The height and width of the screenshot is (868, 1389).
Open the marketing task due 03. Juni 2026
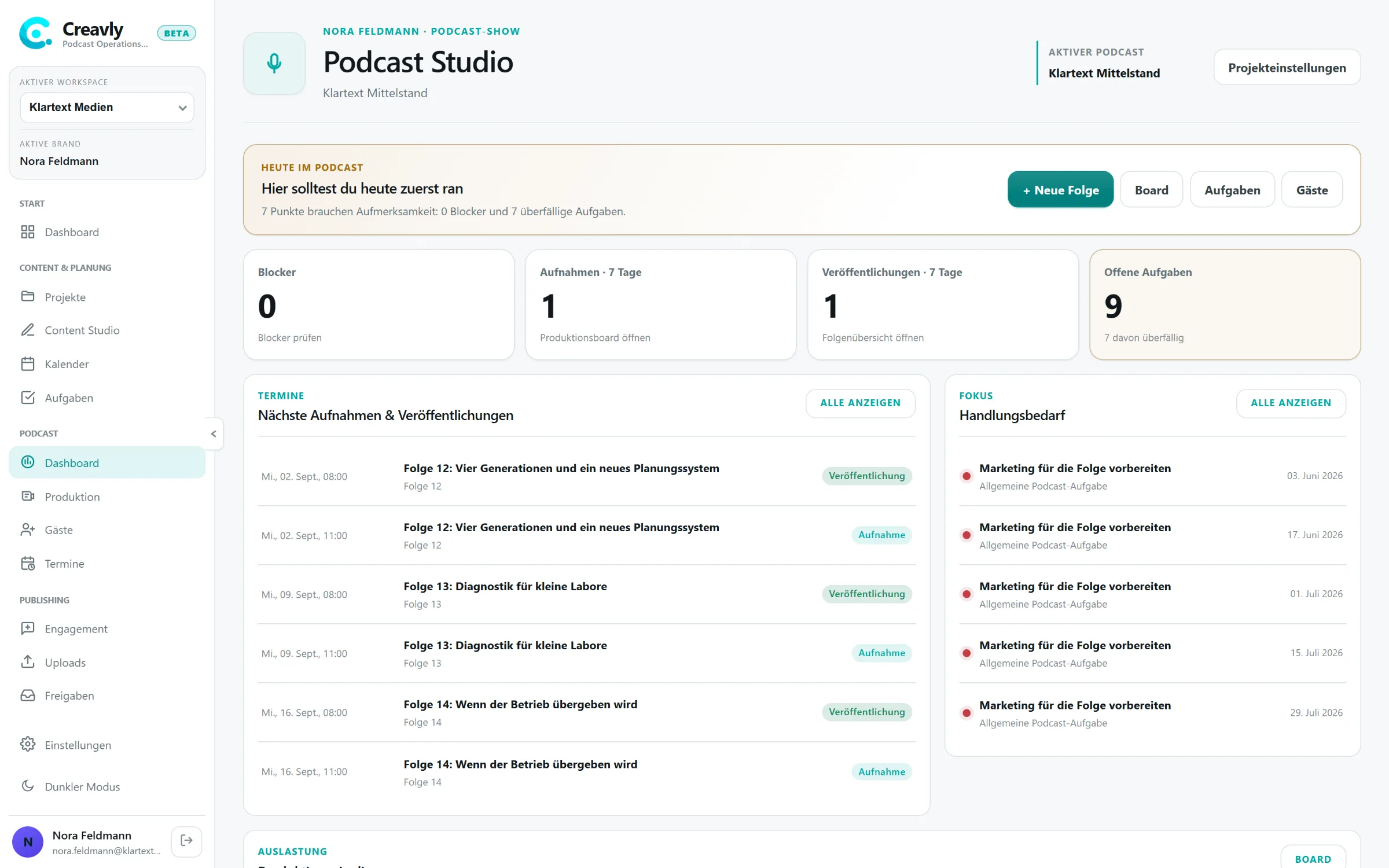pyautogui.click(x=1152, y=476)
